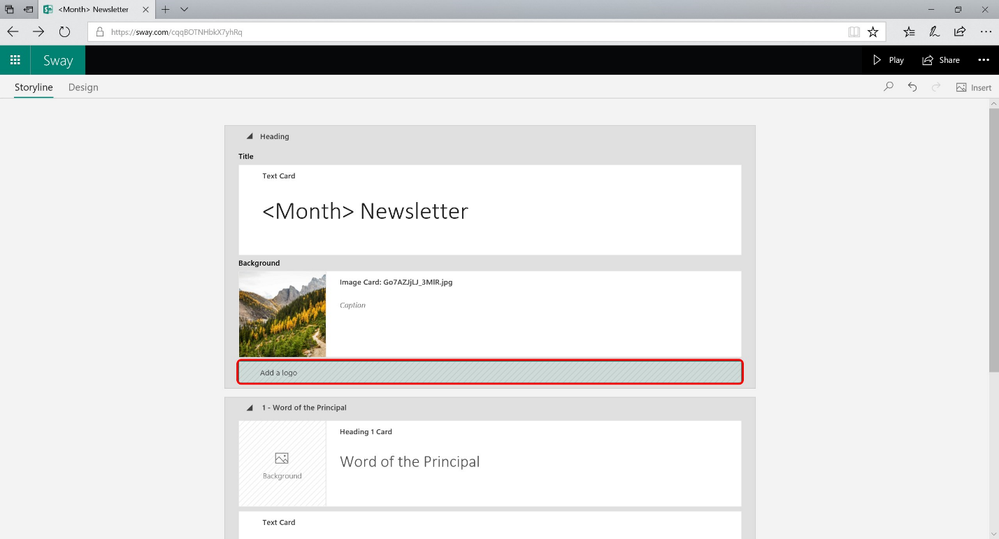The image size is (999, 539).
Task: Click the Insert image icon
Action: click(x=961, y=87)
